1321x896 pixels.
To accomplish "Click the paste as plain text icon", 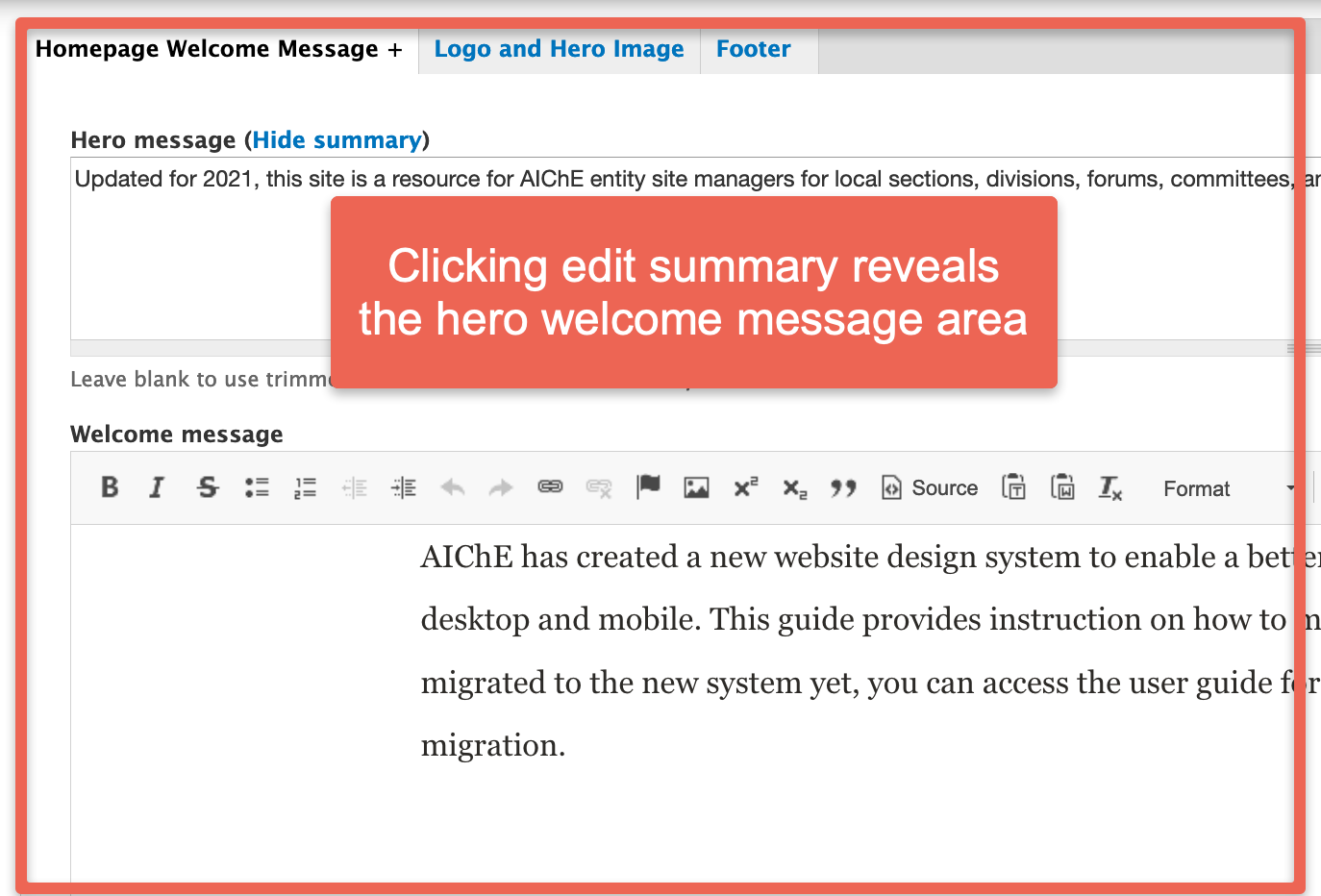I will pyautogui.click(x=1013, y=487).
